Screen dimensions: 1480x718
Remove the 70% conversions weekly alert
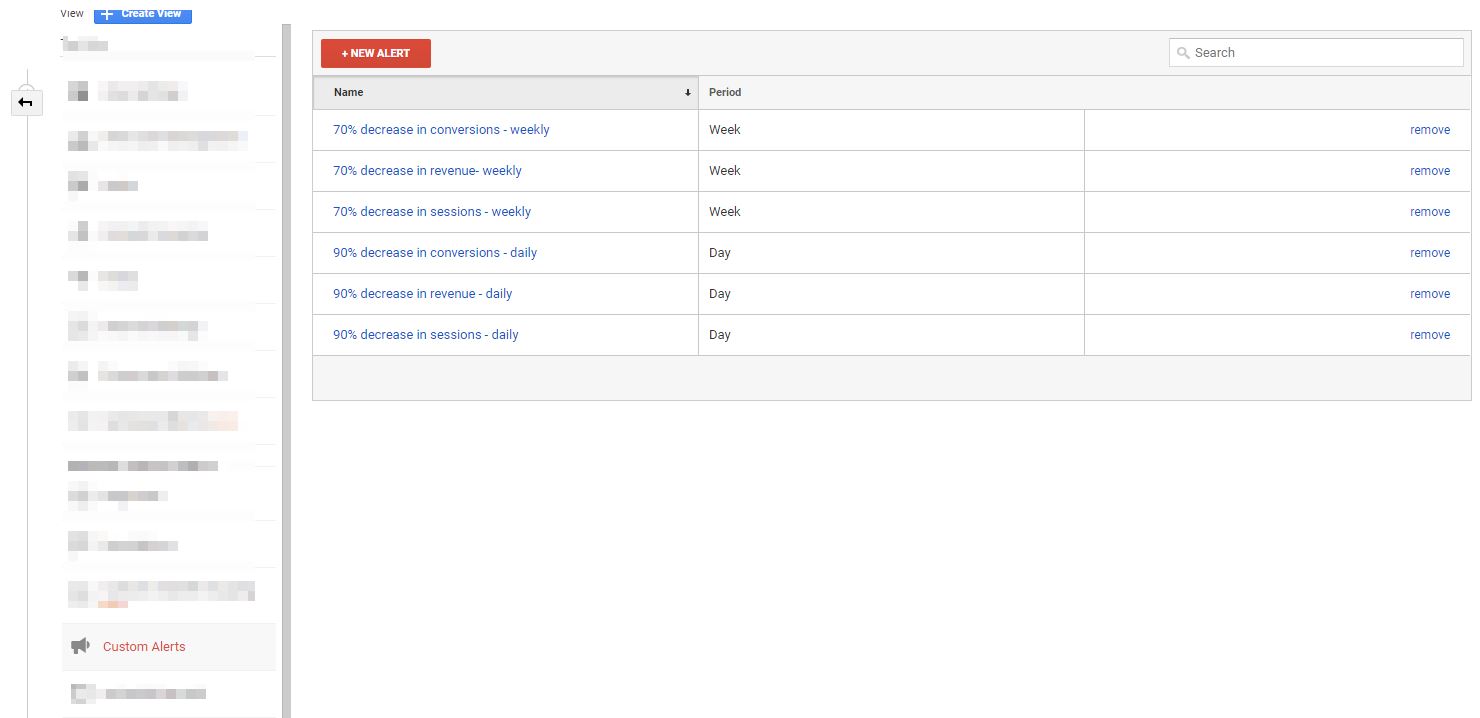pos(1429,130)
